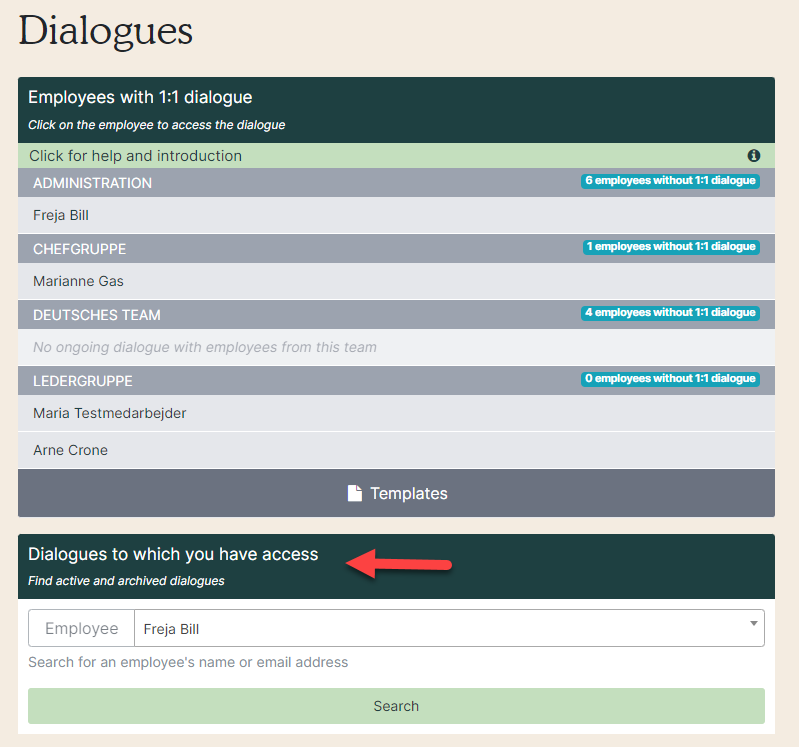Open Maria Testmedarbejder's dialogue
Screen dimensions: 799x747
[109, 413]
